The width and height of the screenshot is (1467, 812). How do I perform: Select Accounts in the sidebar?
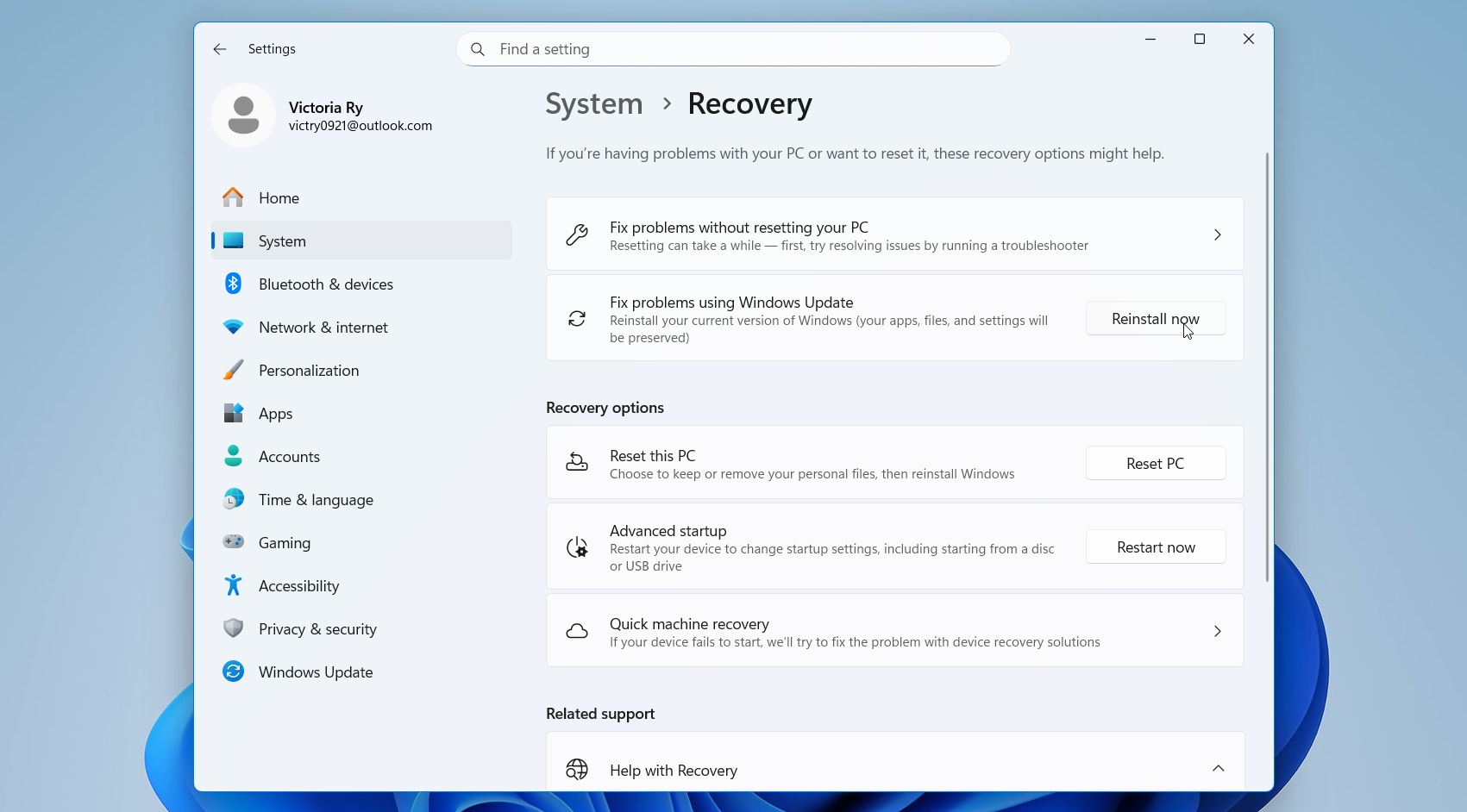[x=289, y=457]
